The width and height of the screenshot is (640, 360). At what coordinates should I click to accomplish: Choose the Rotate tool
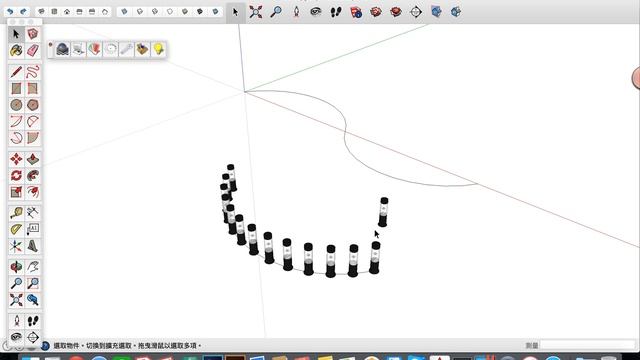pos(16,176)
